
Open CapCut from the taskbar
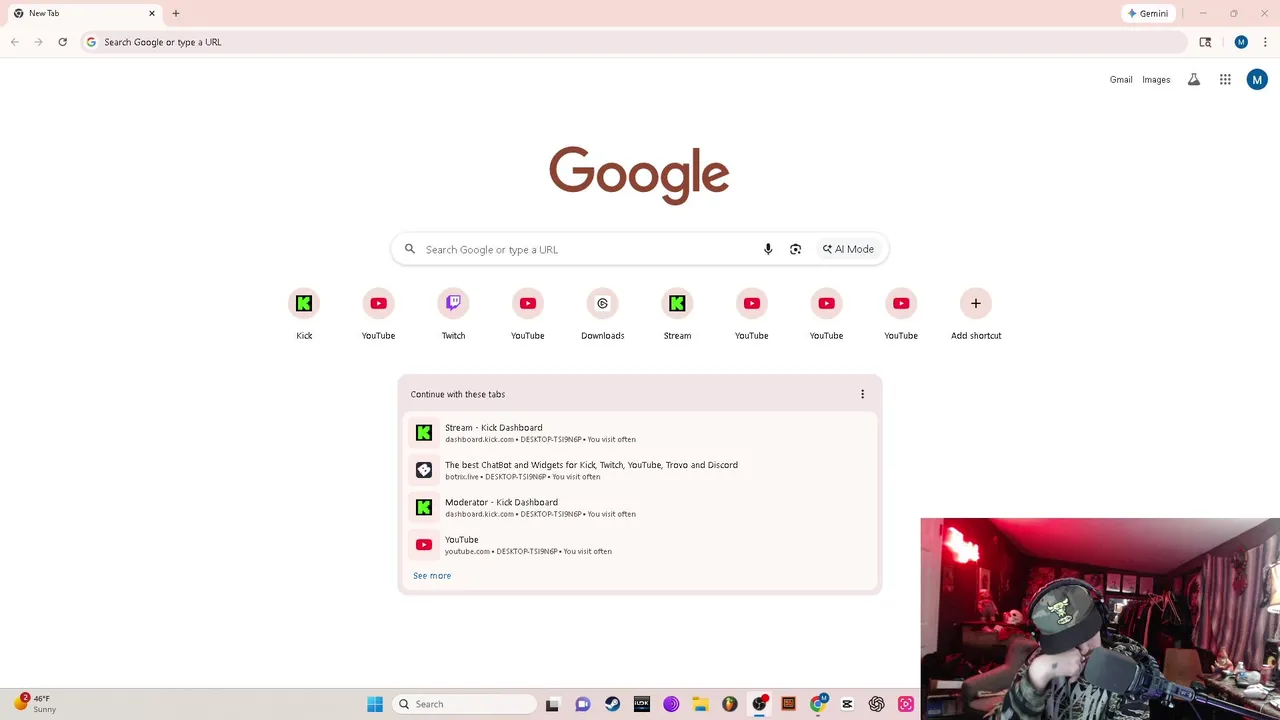[x=847, y=704]
